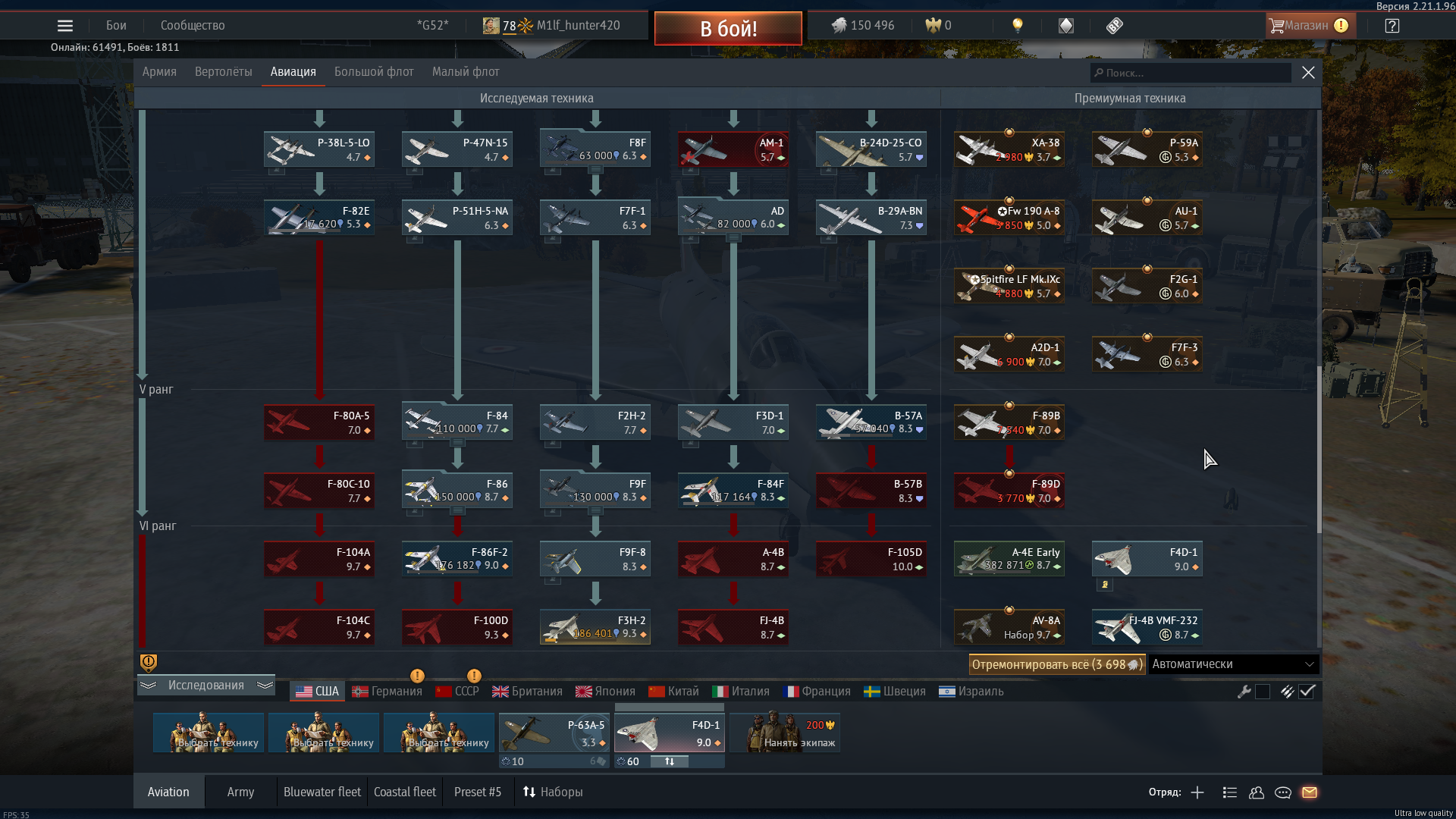Open the help question mark icon
The height and width of the screenshot is (819, 1456).
click(x=1392, y=26)
